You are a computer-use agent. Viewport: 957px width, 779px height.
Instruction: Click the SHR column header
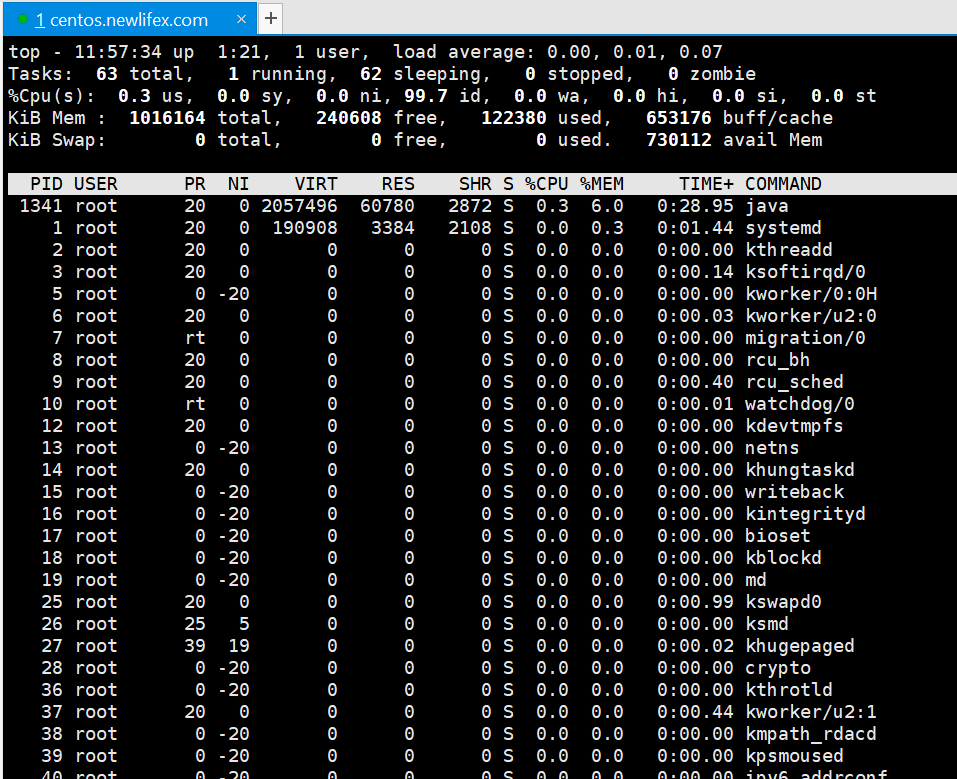pyautogui.click(x=475, y=184)
